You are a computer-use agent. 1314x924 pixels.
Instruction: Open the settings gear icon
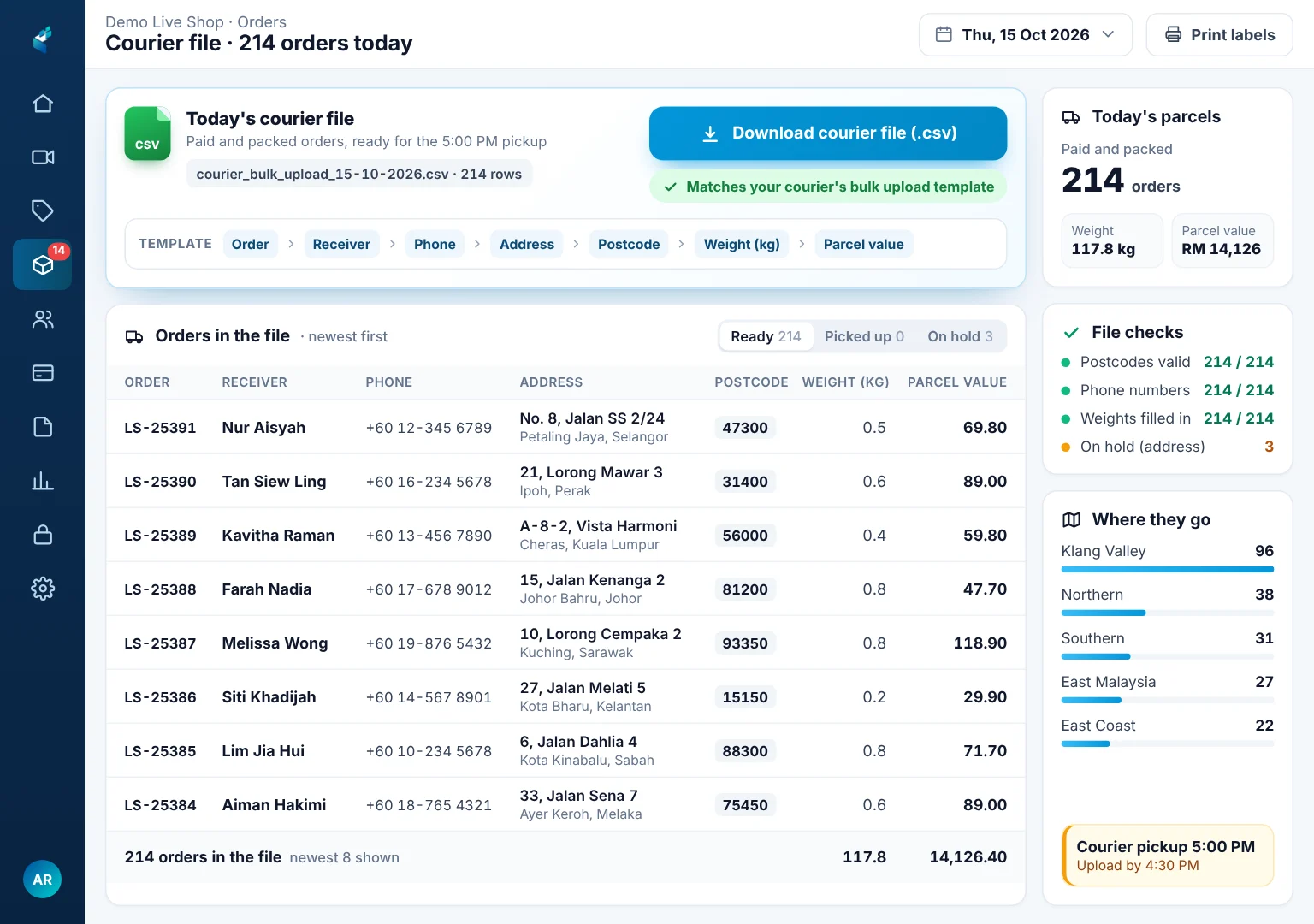(43, 589)
